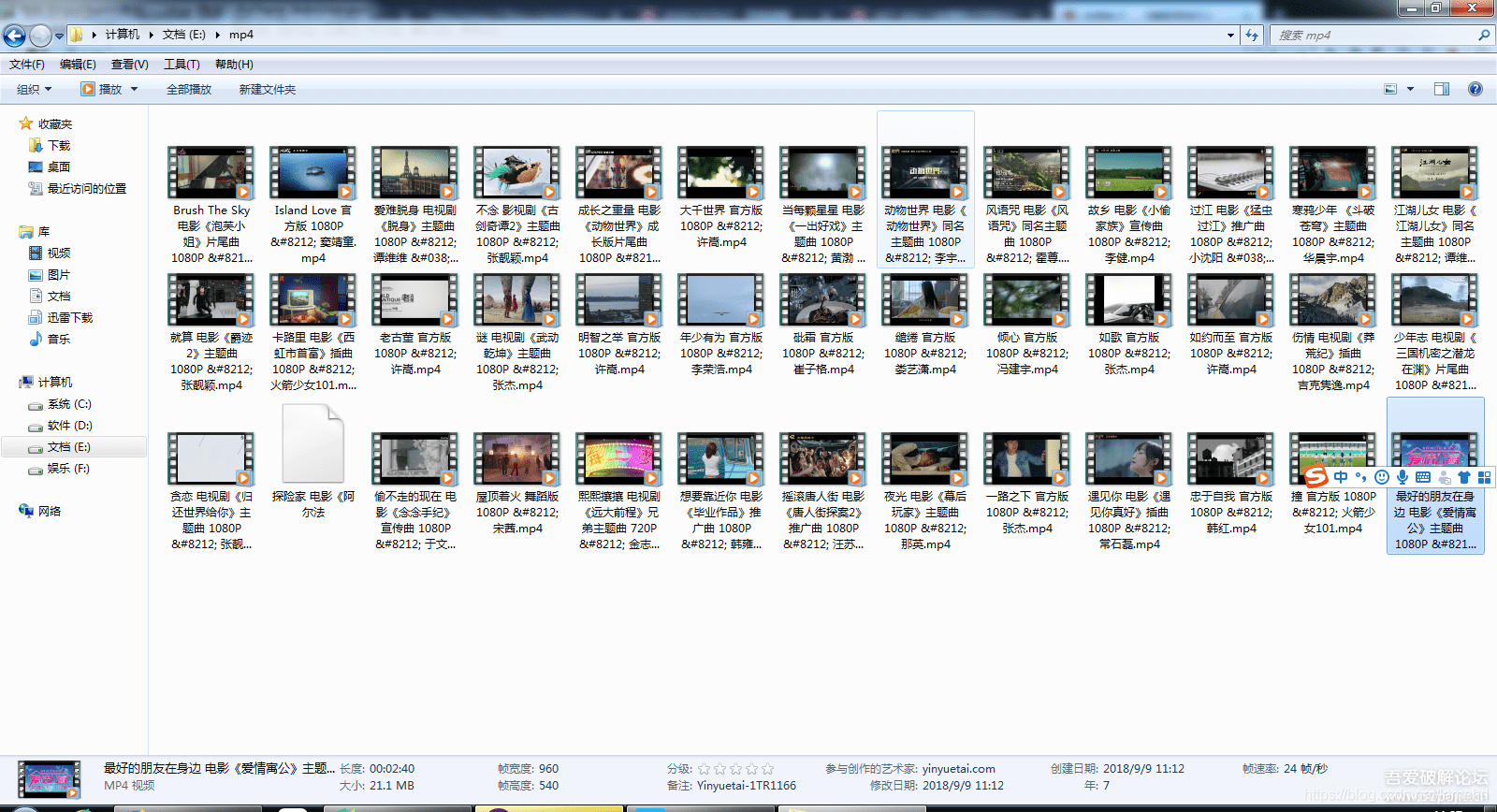Click the search mp4 input field
The height and width of the screenshot is (812, 1497).
1372,35
